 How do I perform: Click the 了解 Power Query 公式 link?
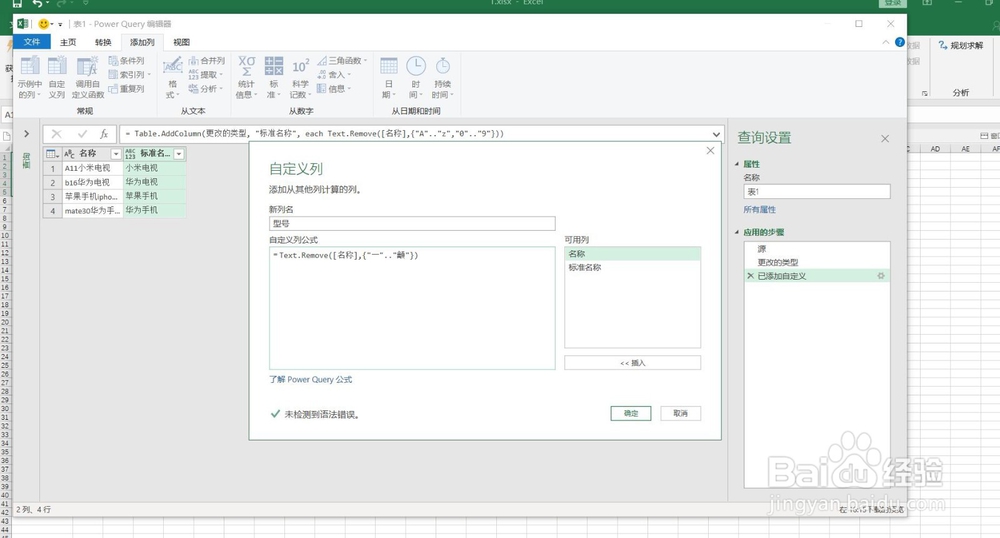[x=311, y=379]
